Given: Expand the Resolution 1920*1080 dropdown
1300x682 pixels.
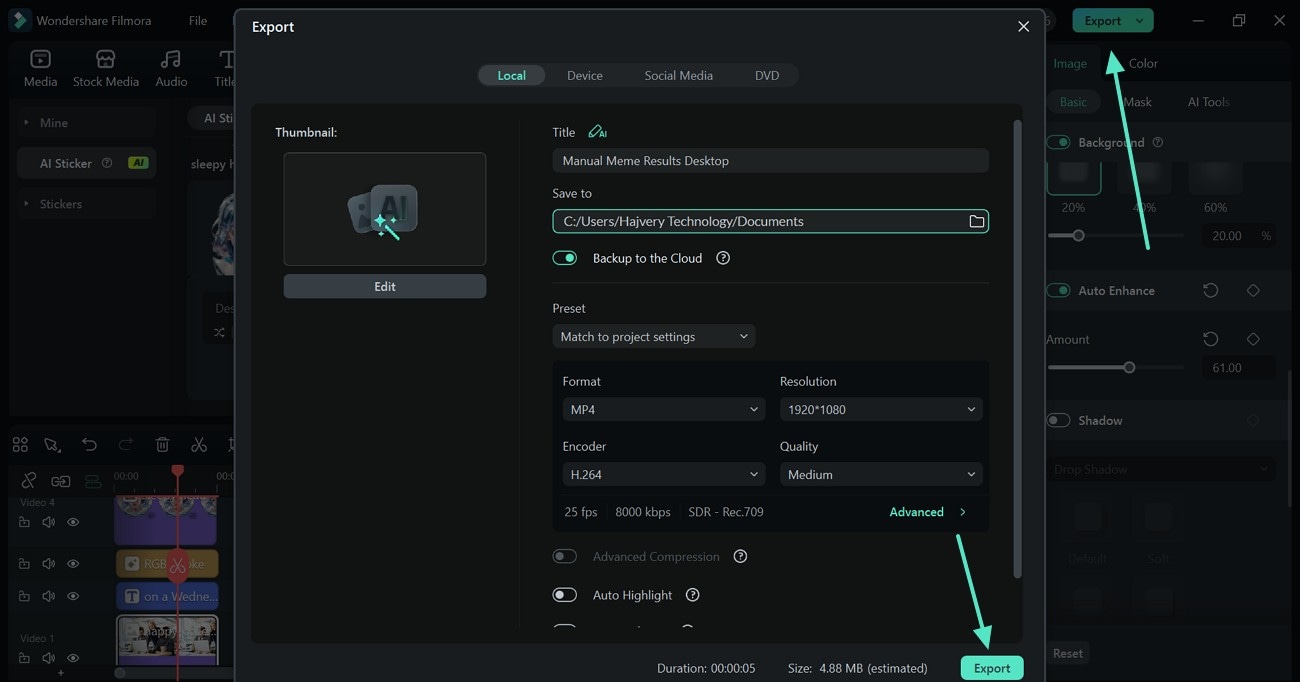Looking at the screenshot, I should [x=880, y=409].
